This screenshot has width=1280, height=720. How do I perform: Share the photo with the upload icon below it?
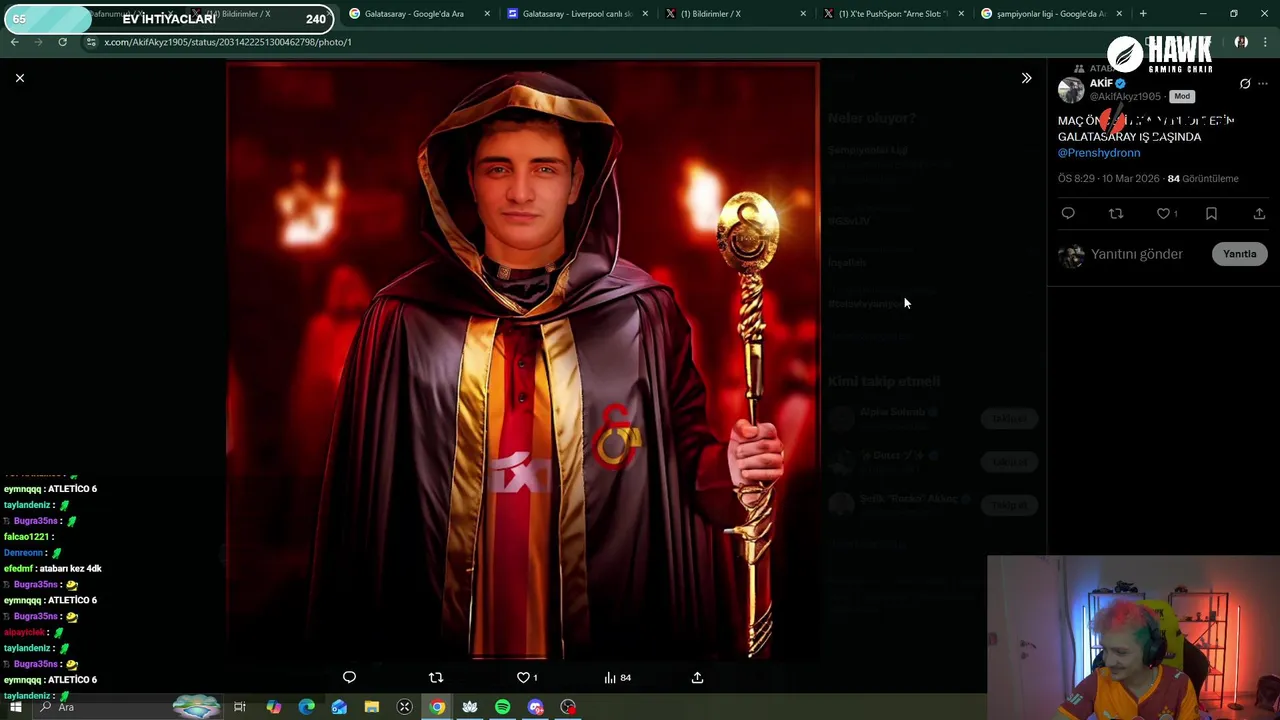coord(698,677)
